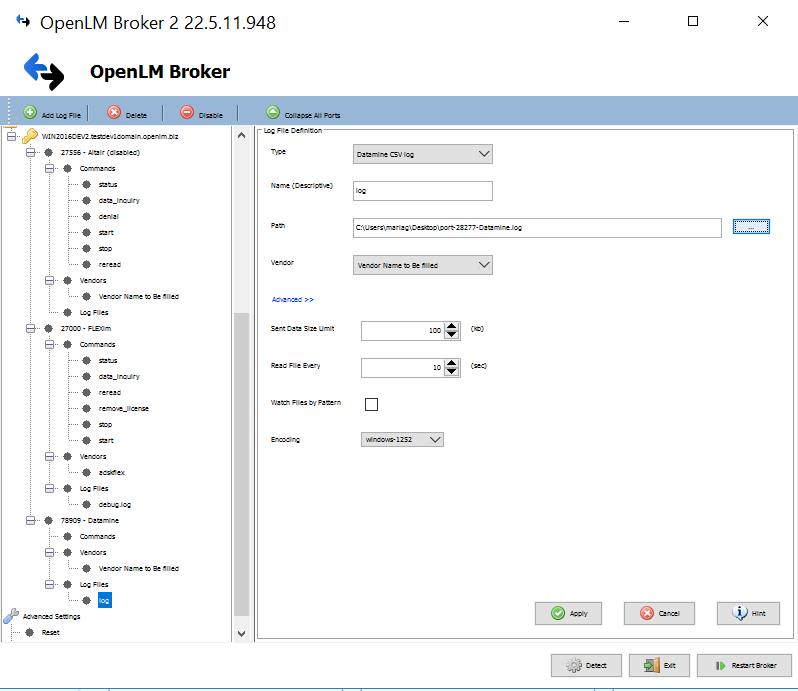This screenshot has width=798, height=691.
Task: Select the acskflex vendor tree item
Action: (111, 472)
